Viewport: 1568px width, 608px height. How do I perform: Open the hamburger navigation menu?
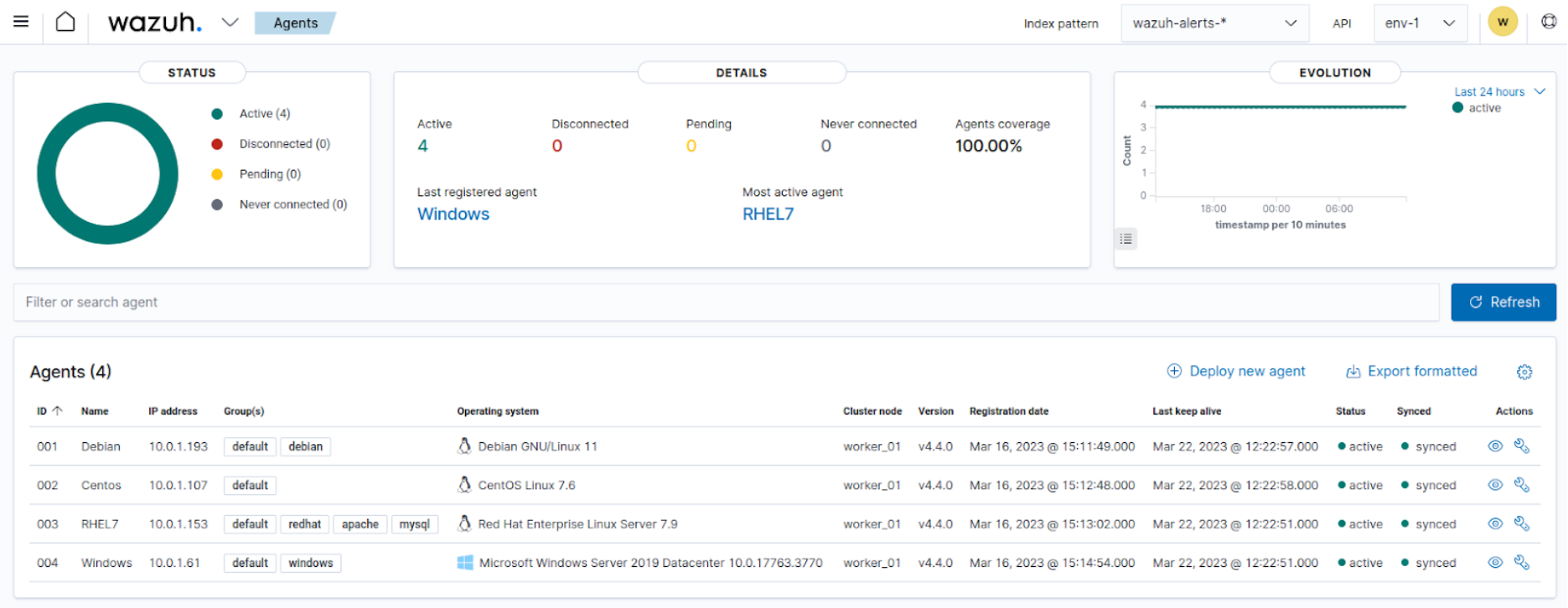pyautogui.click(x=21, y=22)
